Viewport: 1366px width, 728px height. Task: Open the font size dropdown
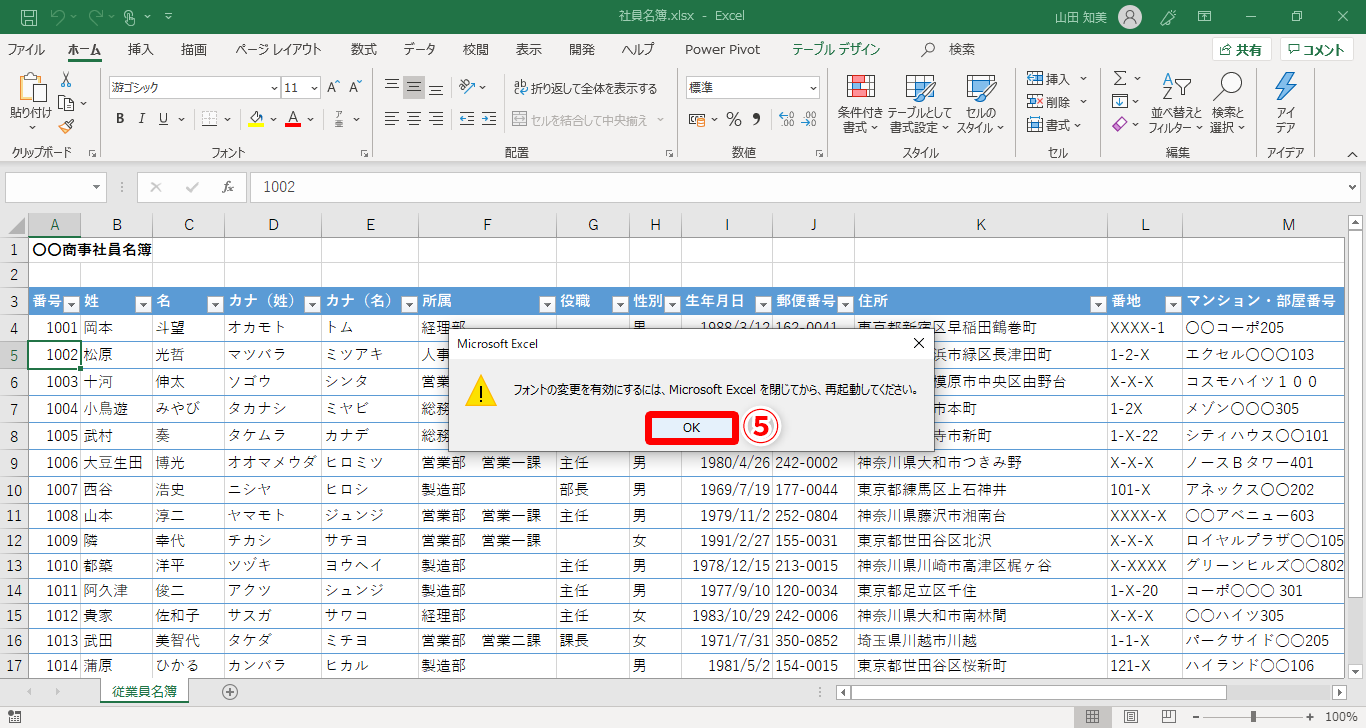(315, 88)
